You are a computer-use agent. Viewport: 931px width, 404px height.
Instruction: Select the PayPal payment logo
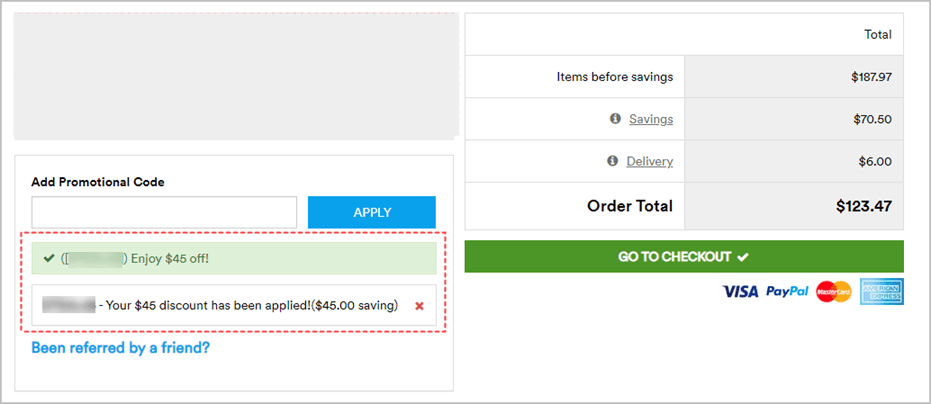tap(787, 291)
